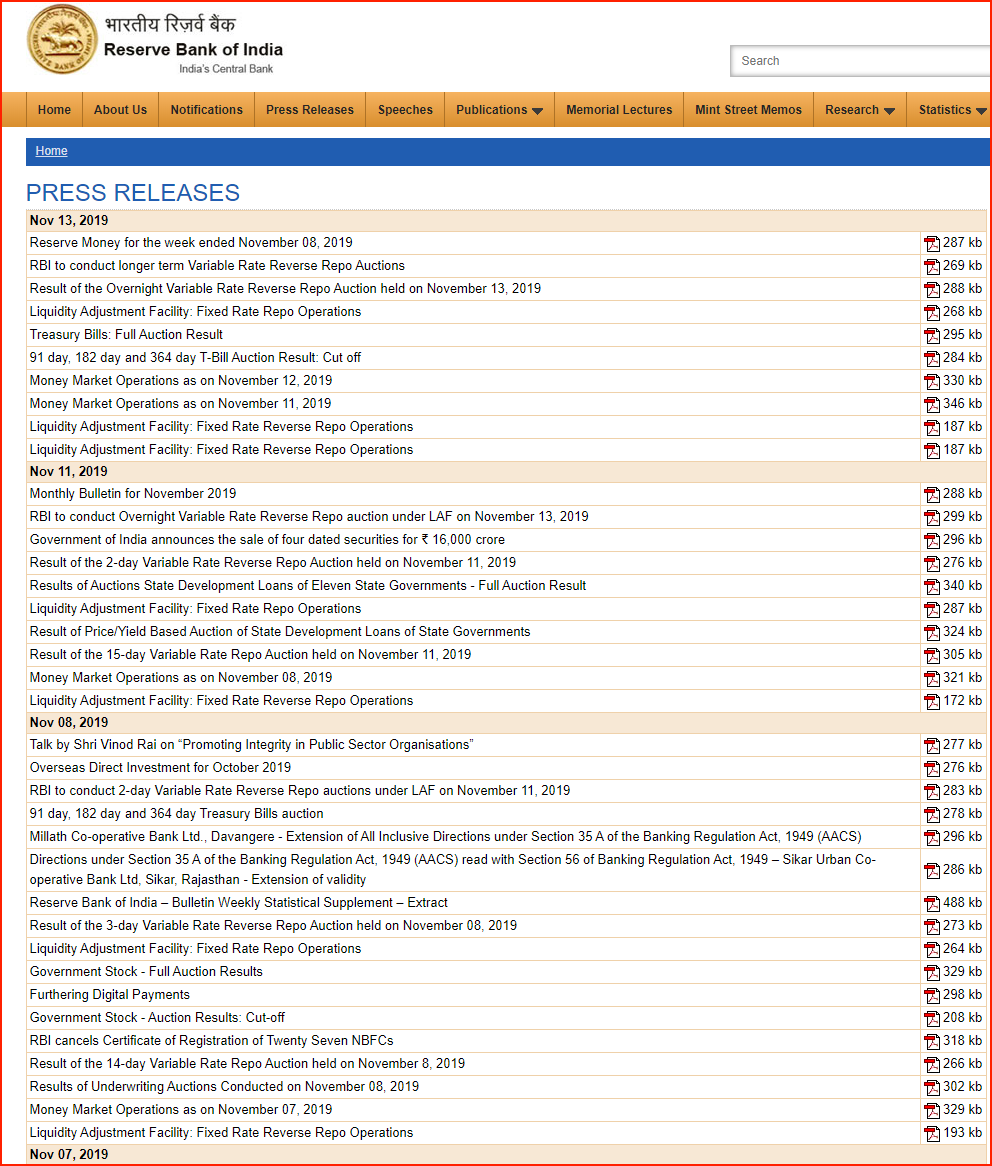The image size is (992, 1166).
Task: Download PDF for Underwriting Auctions November 08
Action: 932,1088
